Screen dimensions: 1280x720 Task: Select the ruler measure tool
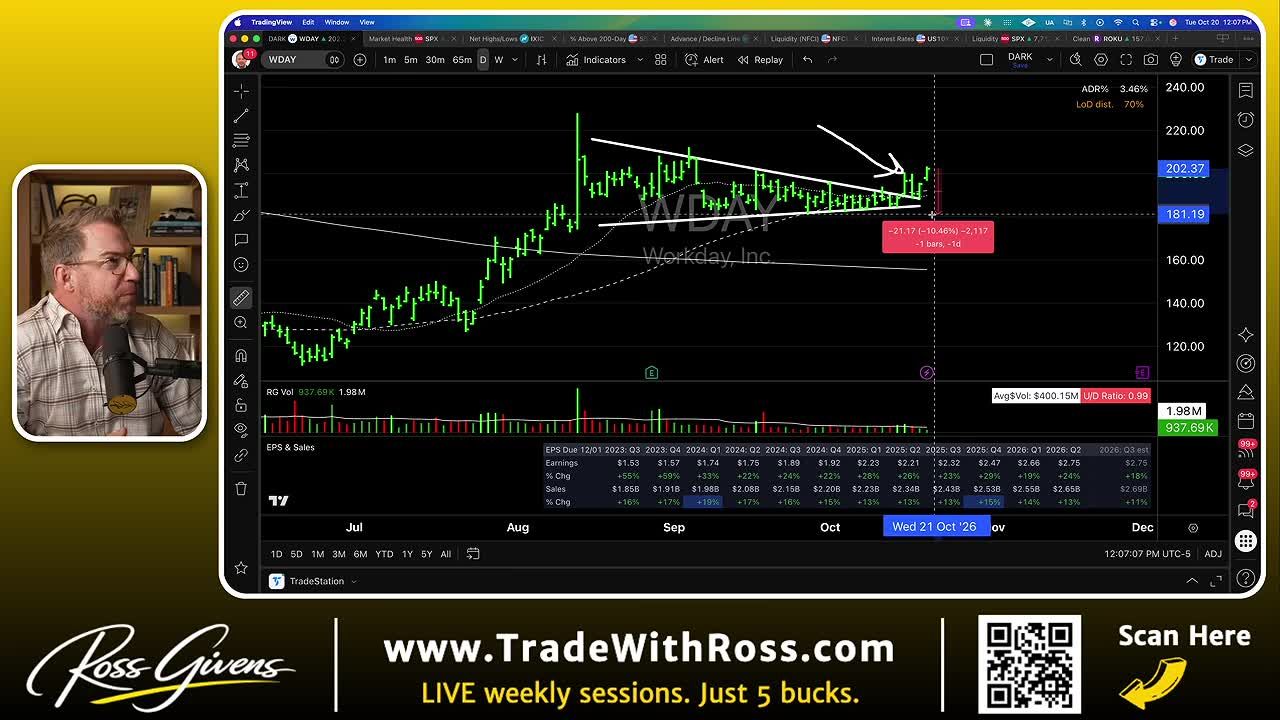[241, 298]
